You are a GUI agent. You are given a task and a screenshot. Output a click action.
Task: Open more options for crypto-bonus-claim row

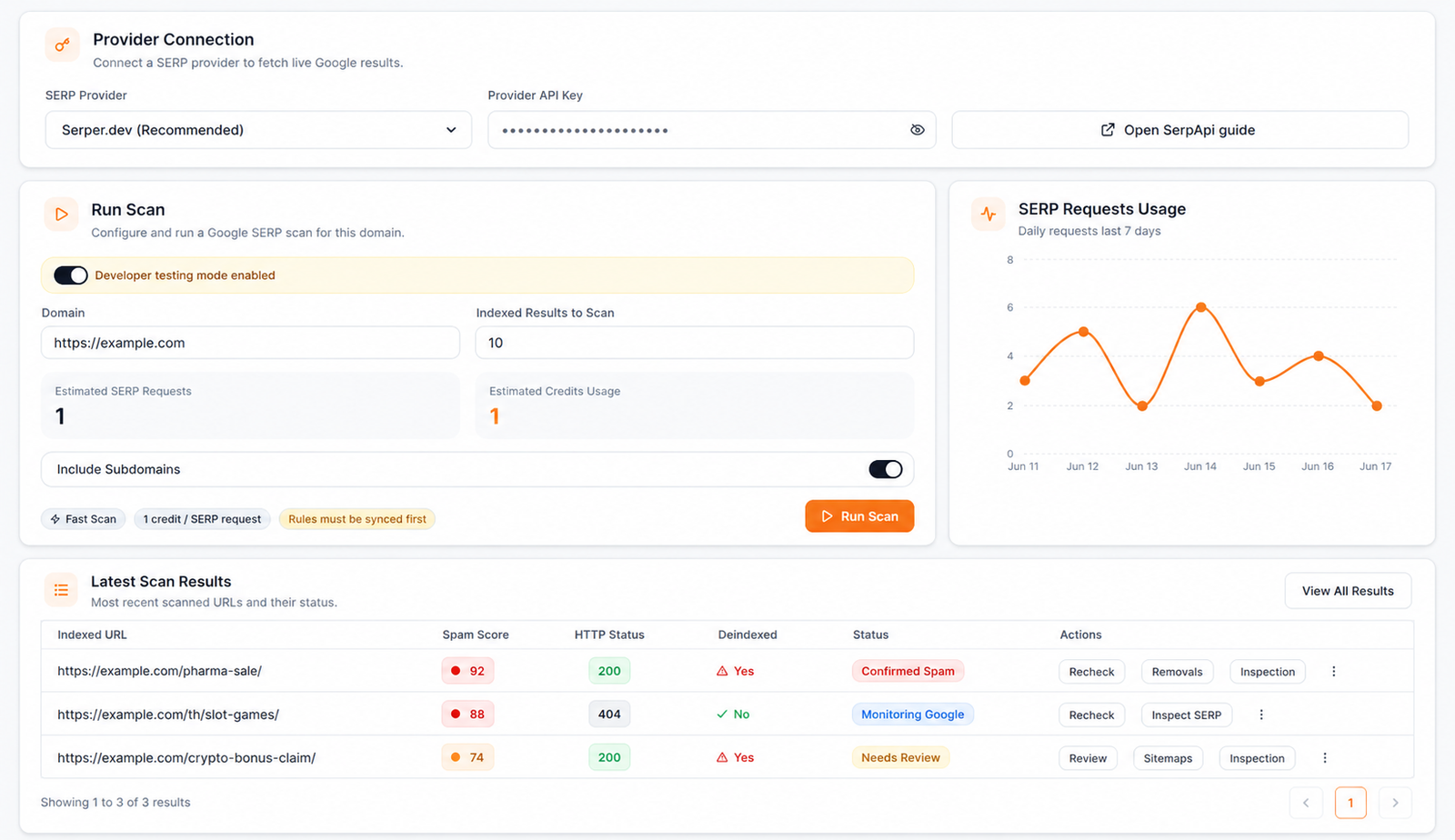(1325, 758)
